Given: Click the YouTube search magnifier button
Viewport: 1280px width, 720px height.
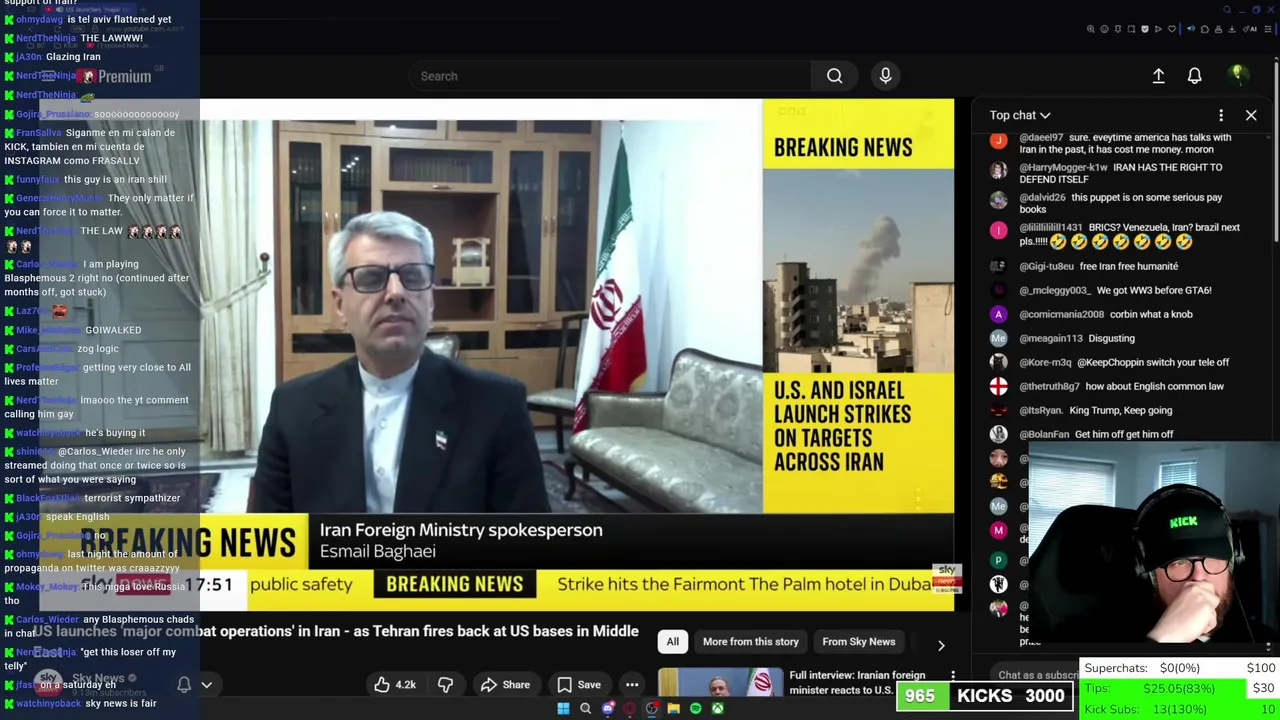Looking at the screenshot, I should click(834, 76).
